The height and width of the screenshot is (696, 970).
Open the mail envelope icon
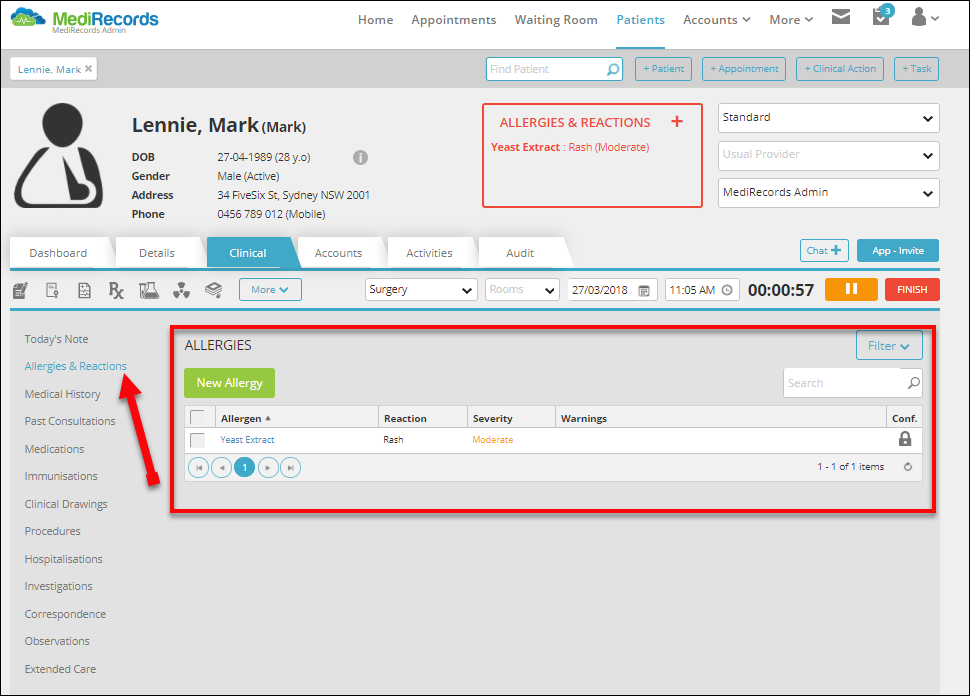[841, 17]
